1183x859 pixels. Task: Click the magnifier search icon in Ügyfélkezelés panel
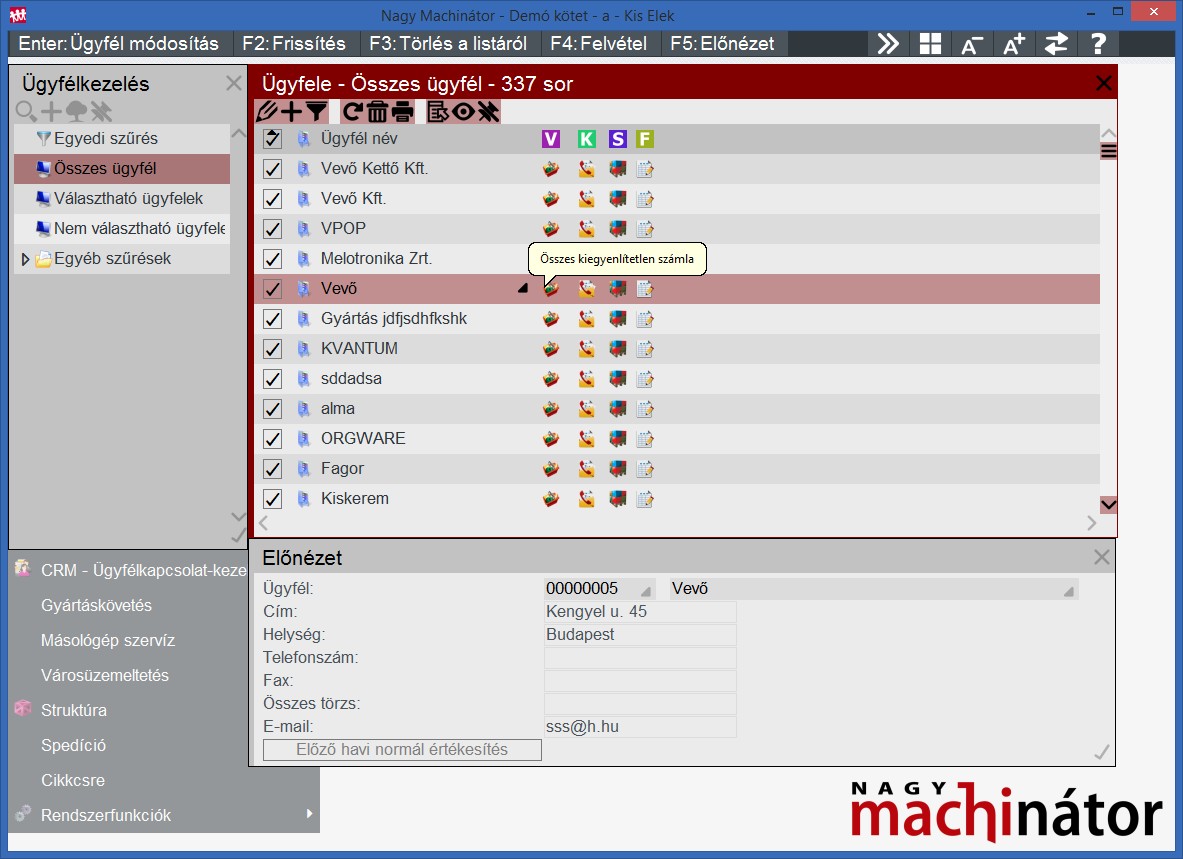click(26, 112)
